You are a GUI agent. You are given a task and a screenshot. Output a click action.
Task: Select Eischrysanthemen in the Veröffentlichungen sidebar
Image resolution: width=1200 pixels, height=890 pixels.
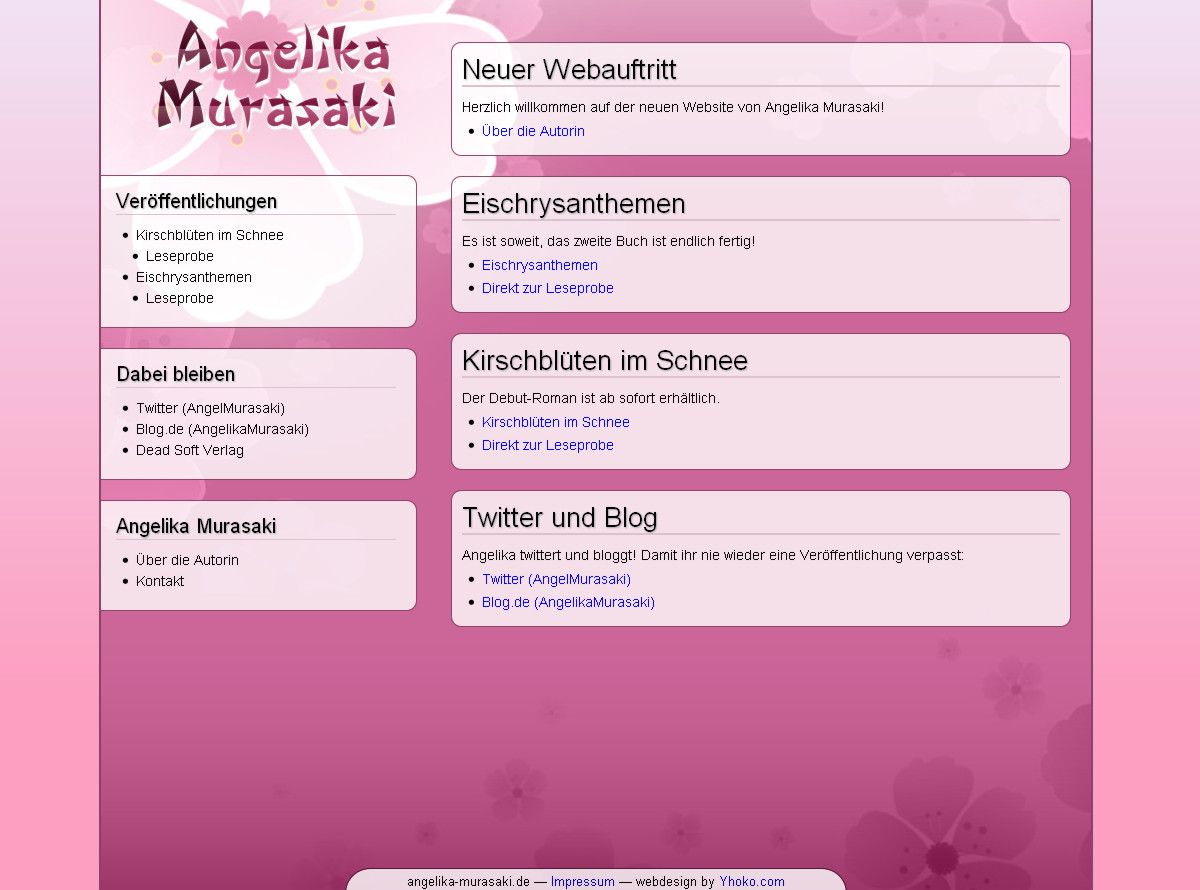click(x=193, y=277)
